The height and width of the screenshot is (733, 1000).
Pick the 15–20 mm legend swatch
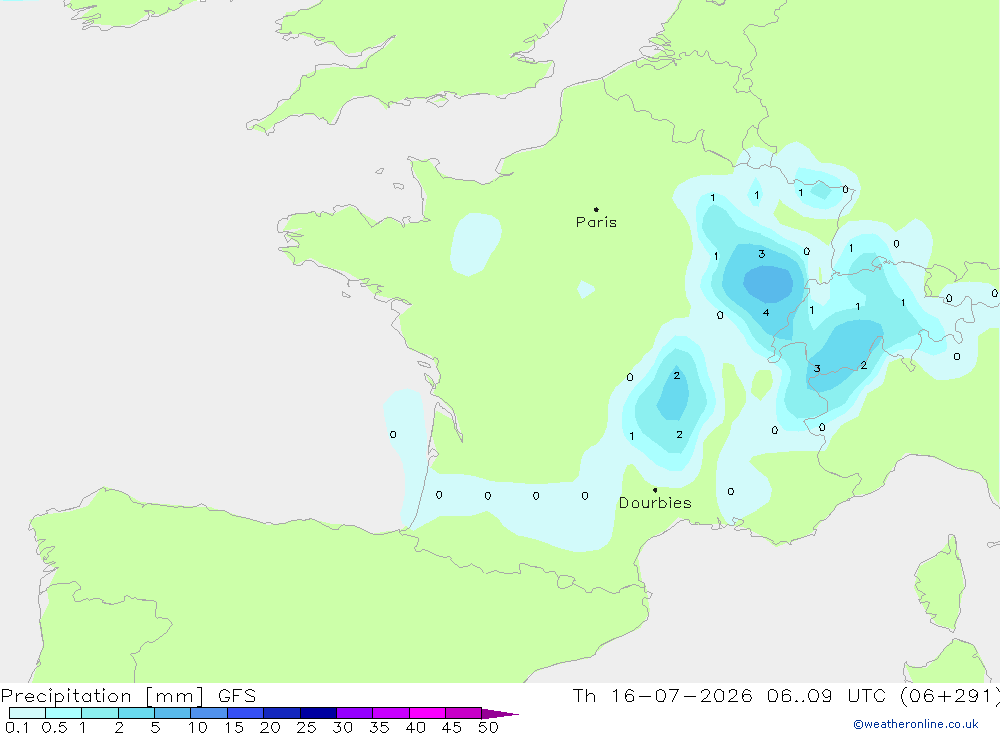[x=245, y=713]
